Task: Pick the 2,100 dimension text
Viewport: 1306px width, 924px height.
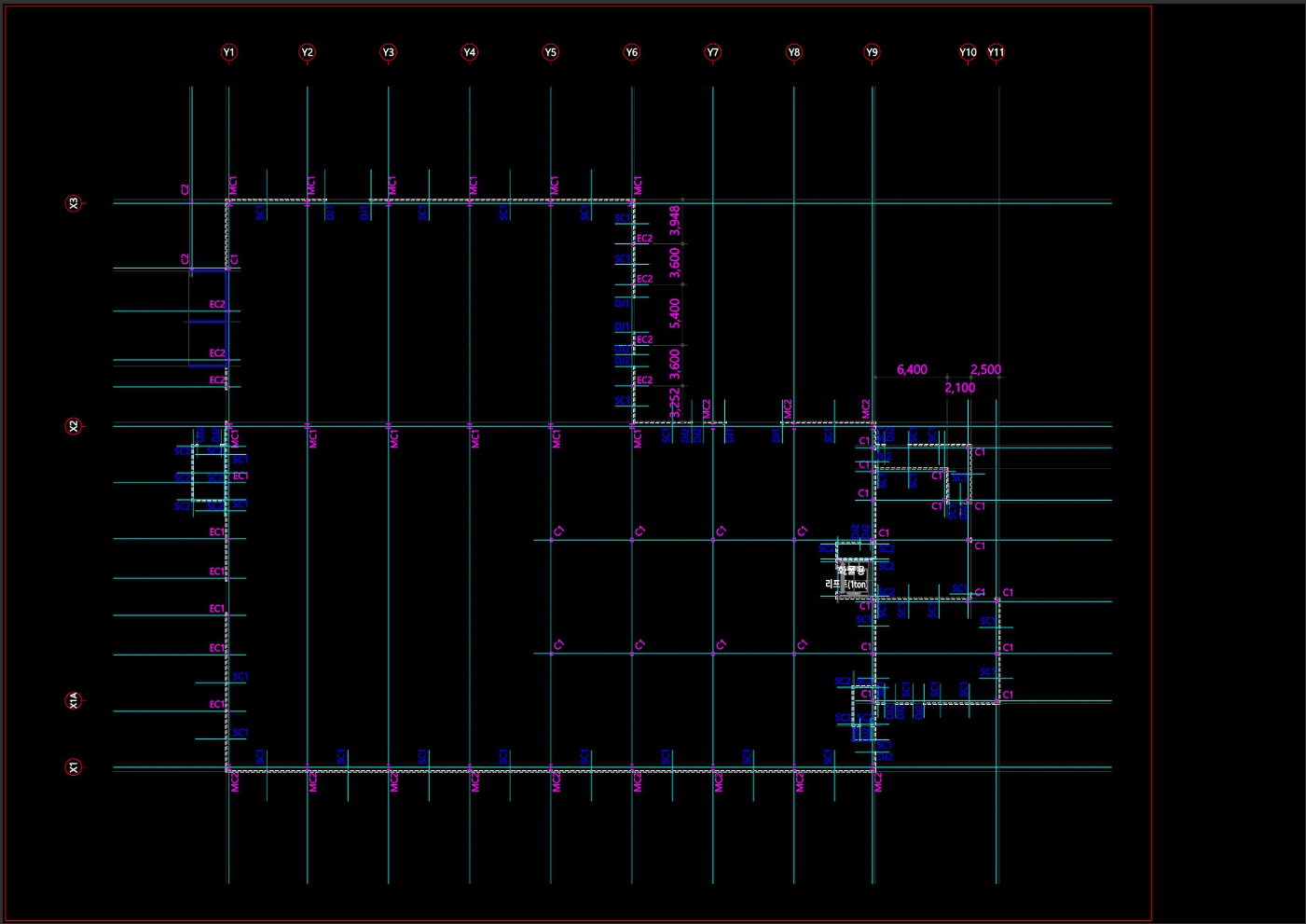Action: point(960,388)
